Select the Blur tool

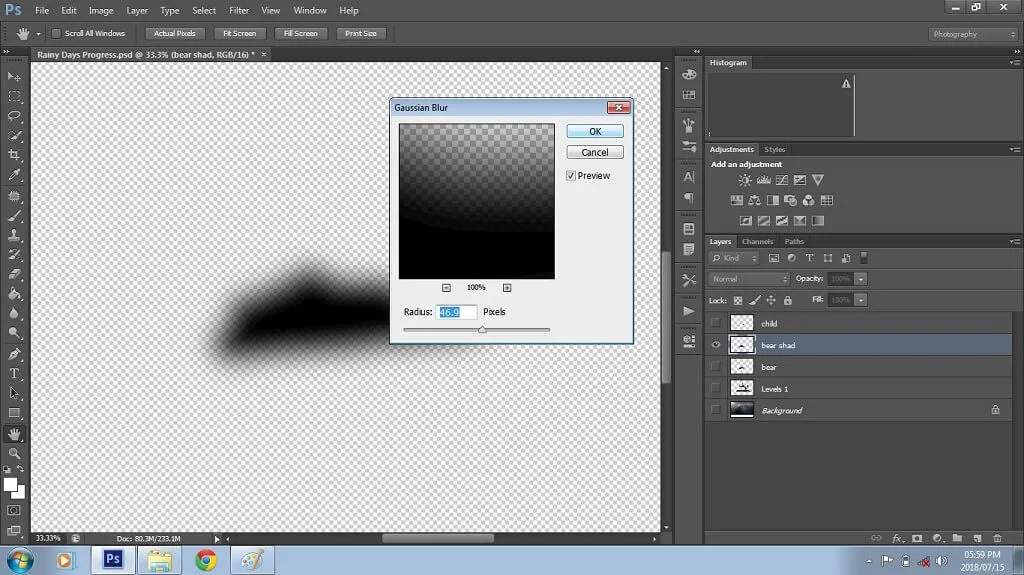coord(14,314)
